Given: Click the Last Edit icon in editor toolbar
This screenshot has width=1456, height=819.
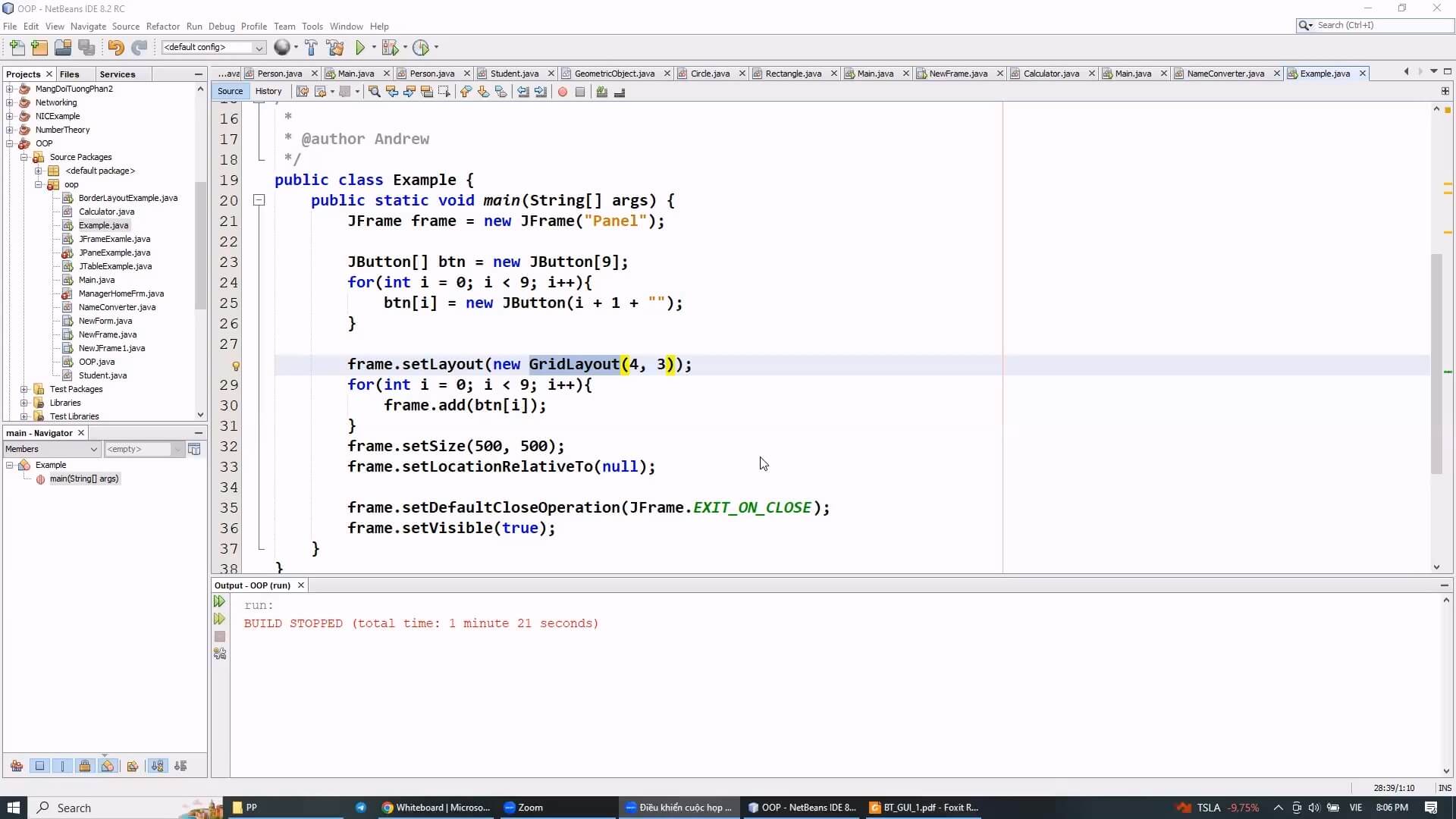Looking at the screenshot, I should (x=303, y=92).
